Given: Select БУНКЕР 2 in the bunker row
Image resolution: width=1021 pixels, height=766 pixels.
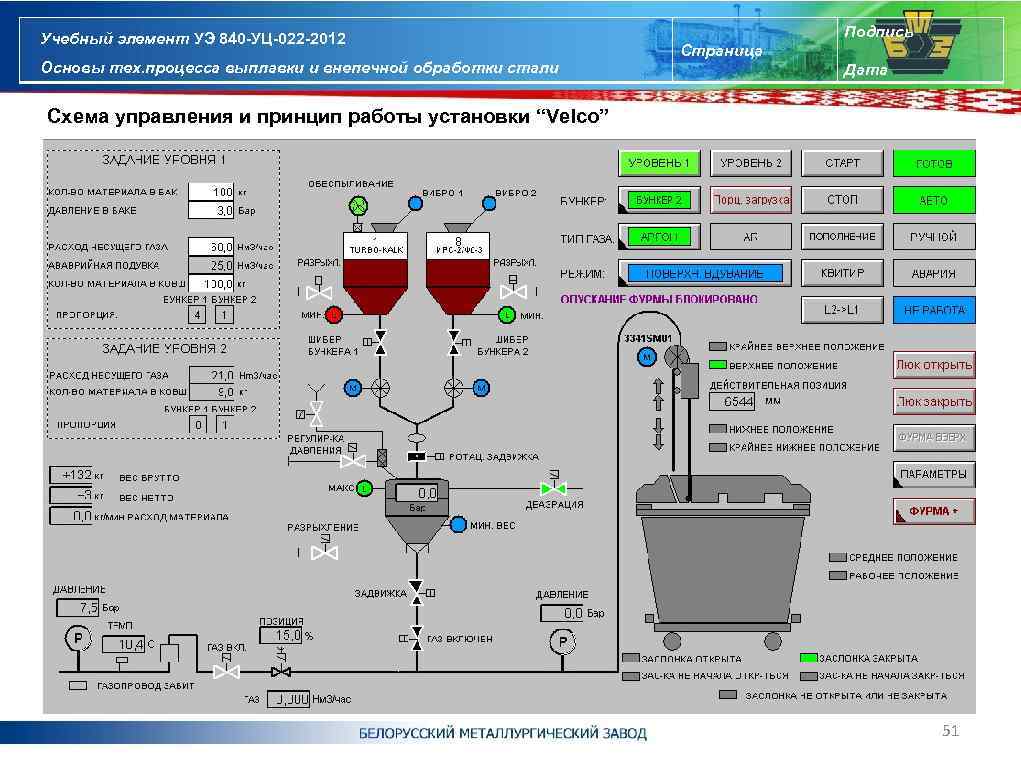Looking at the screenshot, I should click(659, 200).
